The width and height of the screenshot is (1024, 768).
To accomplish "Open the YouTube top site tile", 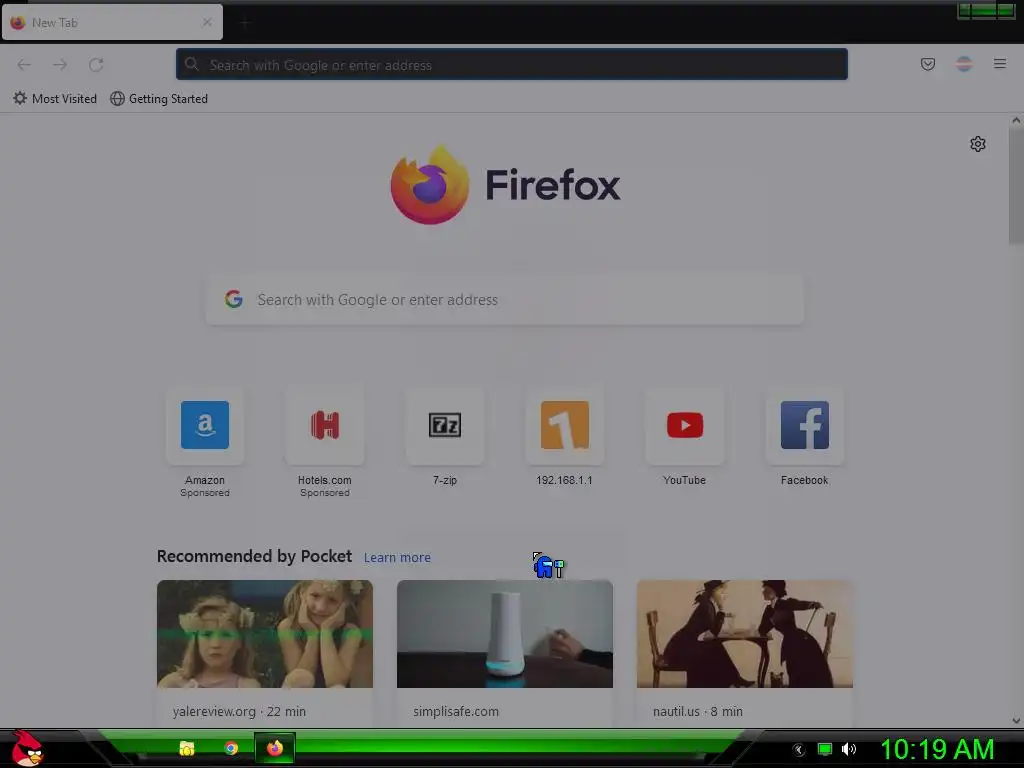I will (x=684, y=425).
